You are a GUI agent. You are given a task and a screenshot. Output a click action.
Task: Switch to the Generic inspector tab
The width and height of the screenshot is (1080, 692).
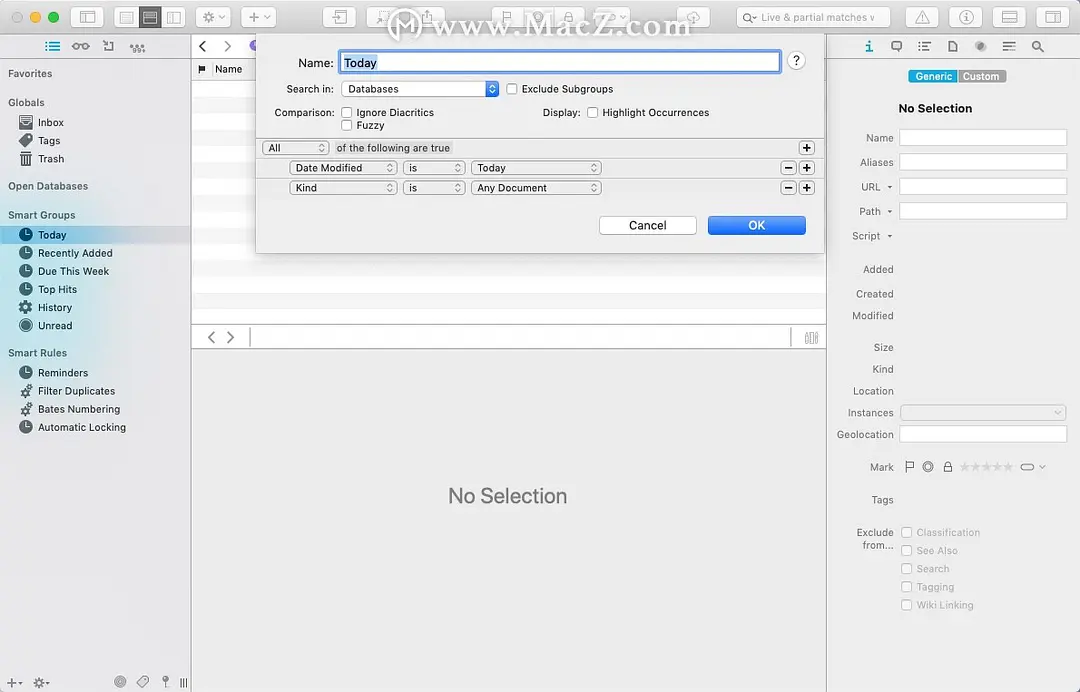(933, 76)
